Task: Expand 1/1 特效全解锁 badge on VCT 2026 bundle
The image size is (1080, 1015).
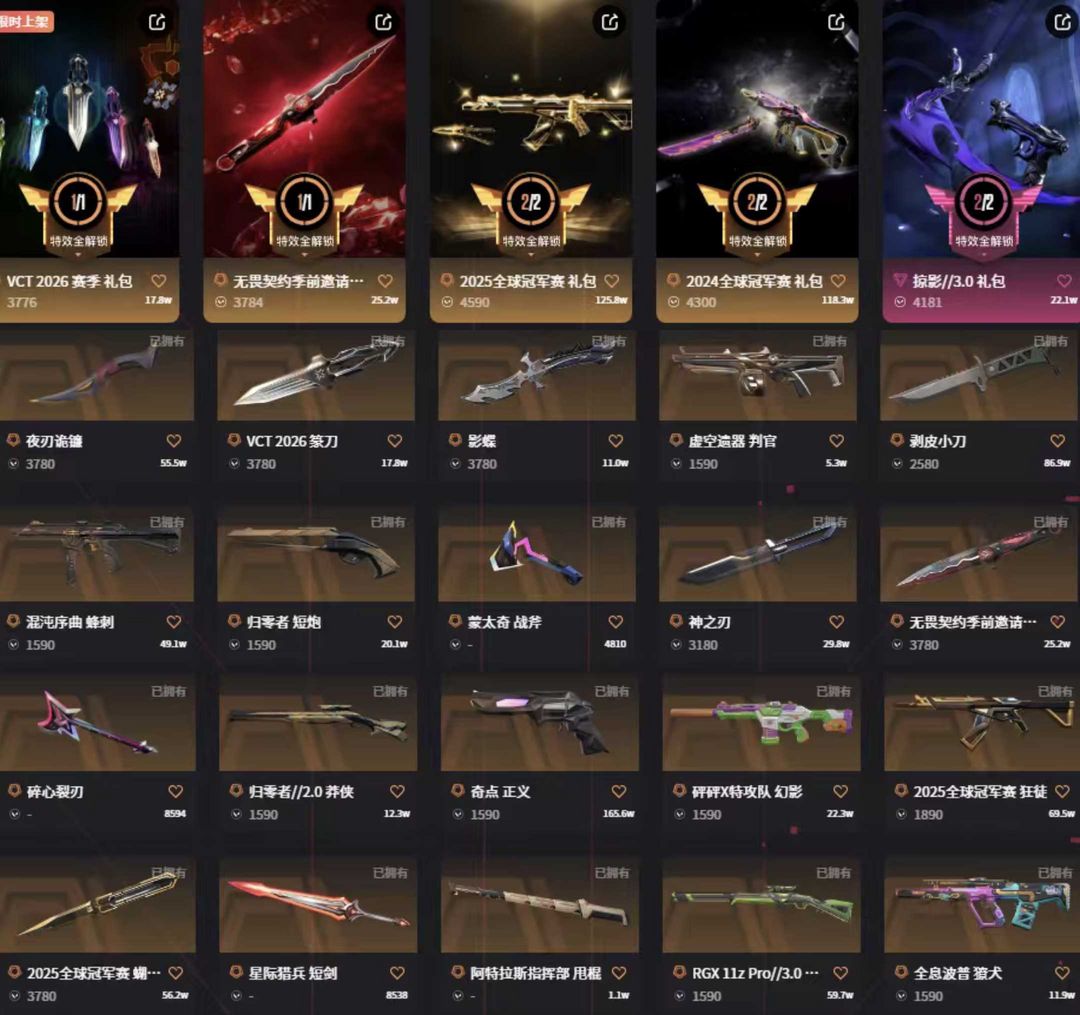Action: tap(78, 215)
